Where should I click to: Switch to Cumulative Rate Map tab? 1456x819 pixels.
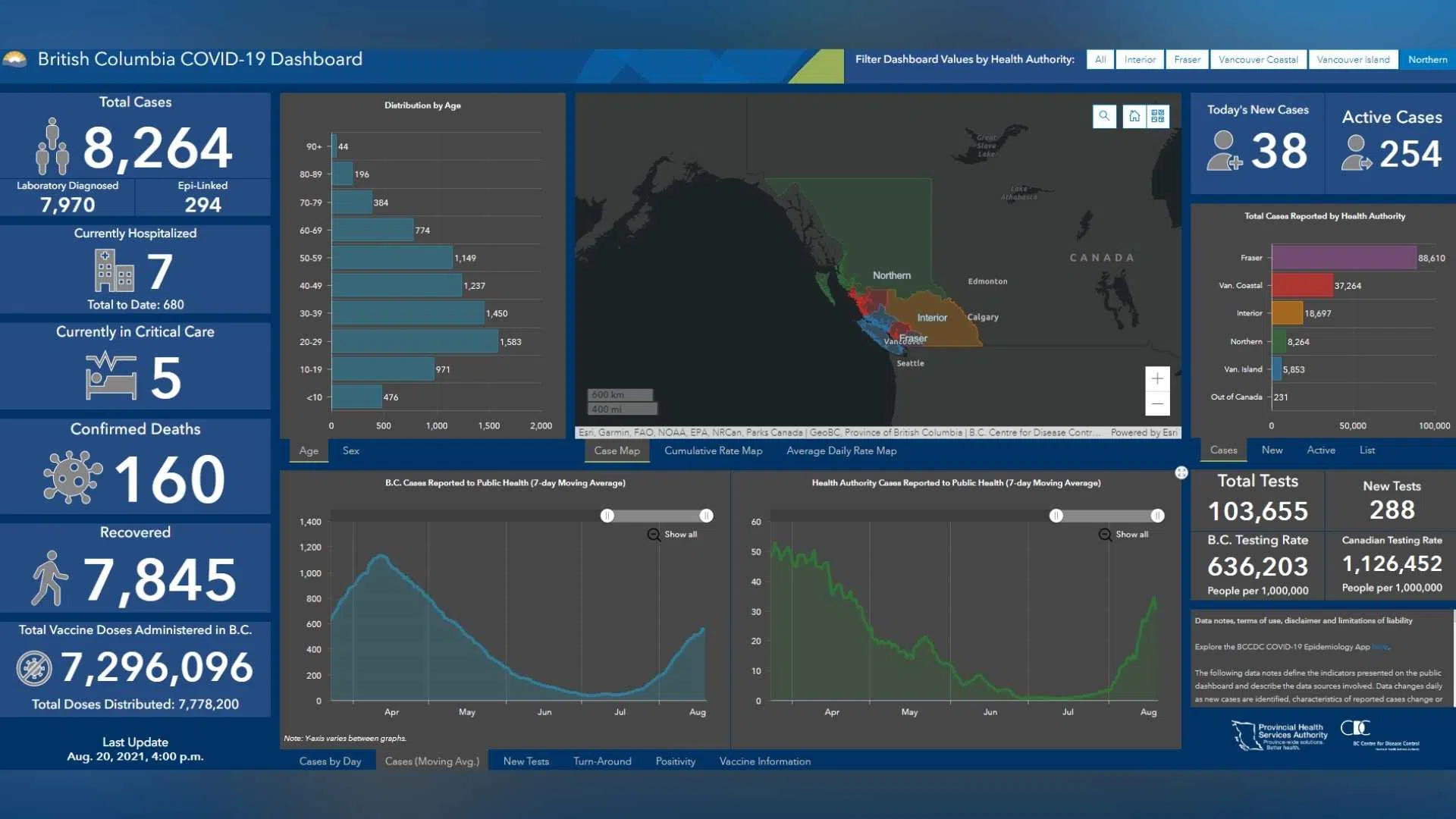713,450
